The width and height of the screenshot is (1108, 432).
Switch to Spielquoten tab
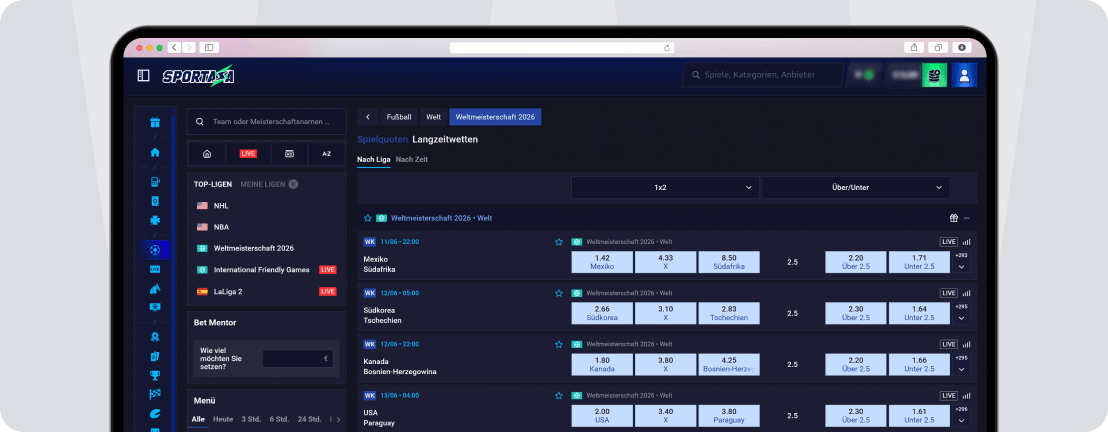[382, 139]
